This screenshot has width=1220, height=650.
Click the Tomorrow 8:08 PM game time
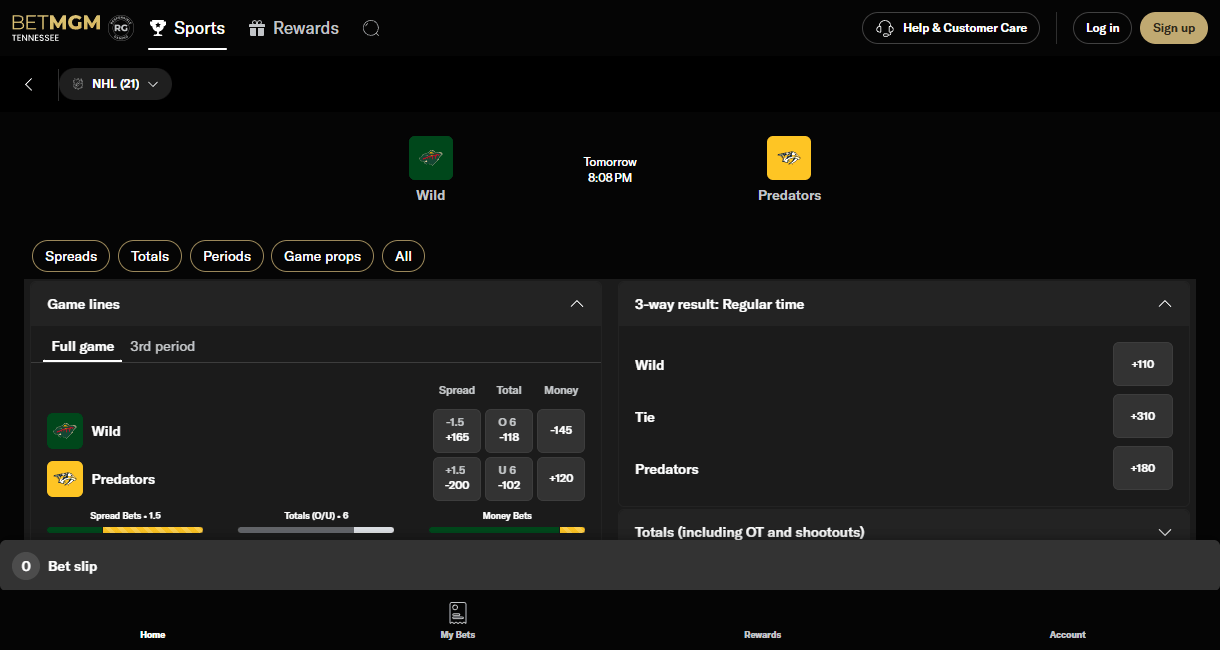(x=610, y=170)
